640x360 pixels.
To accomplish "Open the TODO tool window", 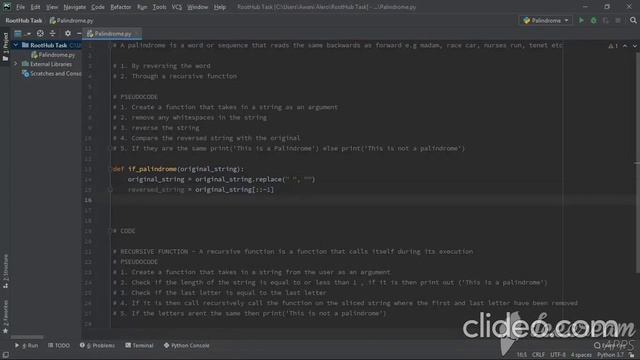I will [59, 345].
